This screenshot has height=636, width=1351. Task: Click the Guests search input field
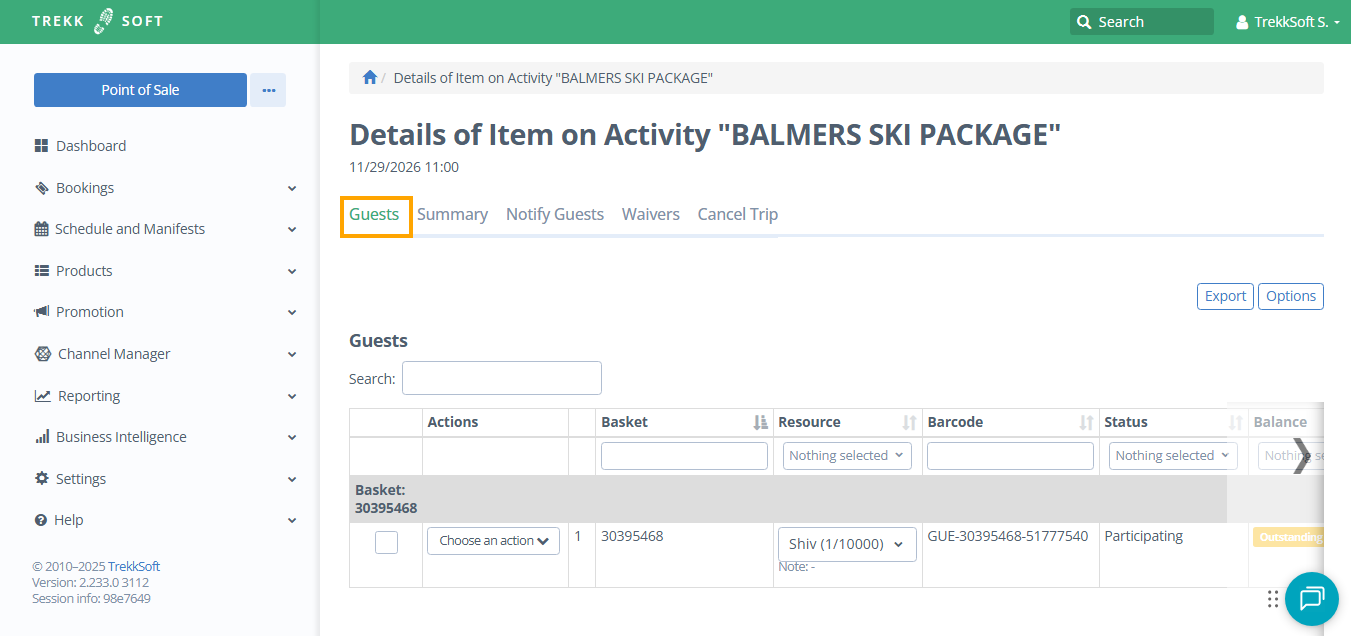[501, 378]
